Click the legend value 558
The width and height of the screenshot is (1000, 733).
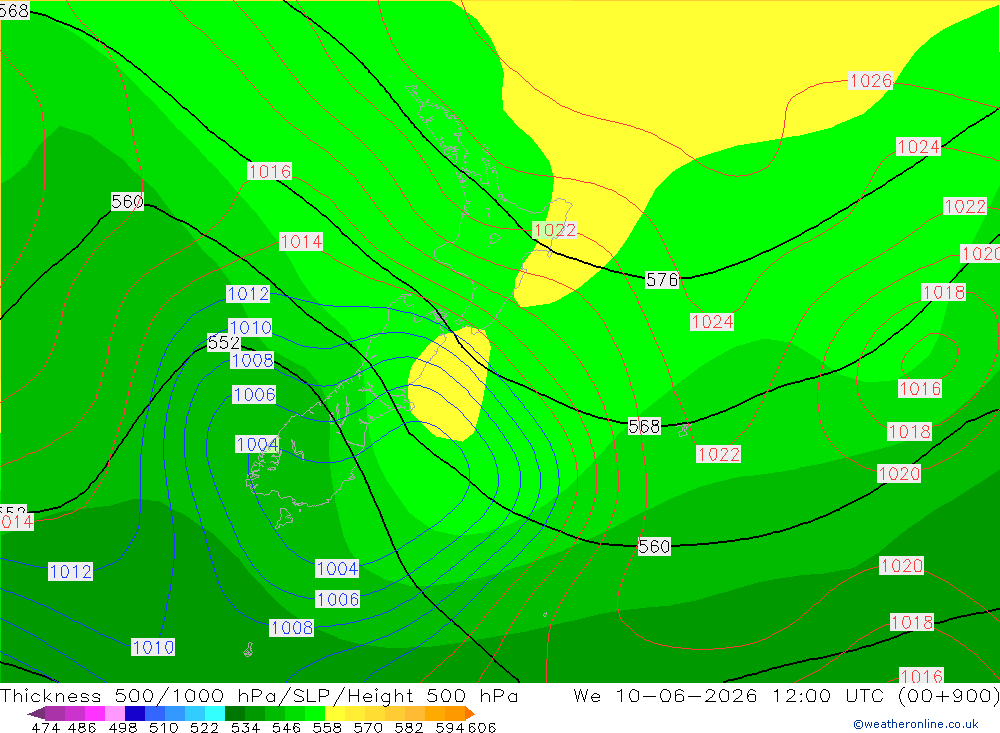point(327,727)
